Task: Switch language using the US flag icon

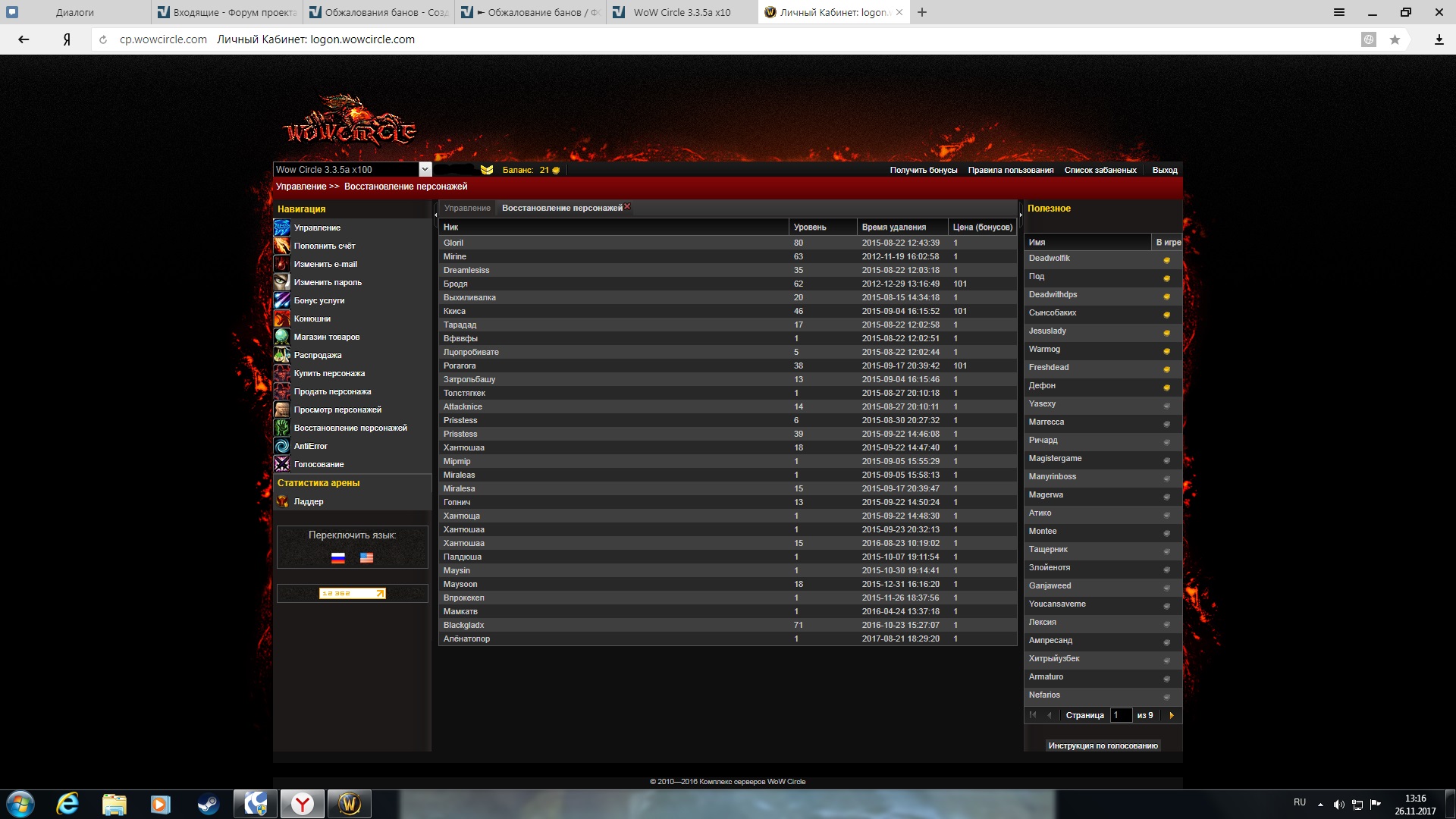Action: (366, 558)
